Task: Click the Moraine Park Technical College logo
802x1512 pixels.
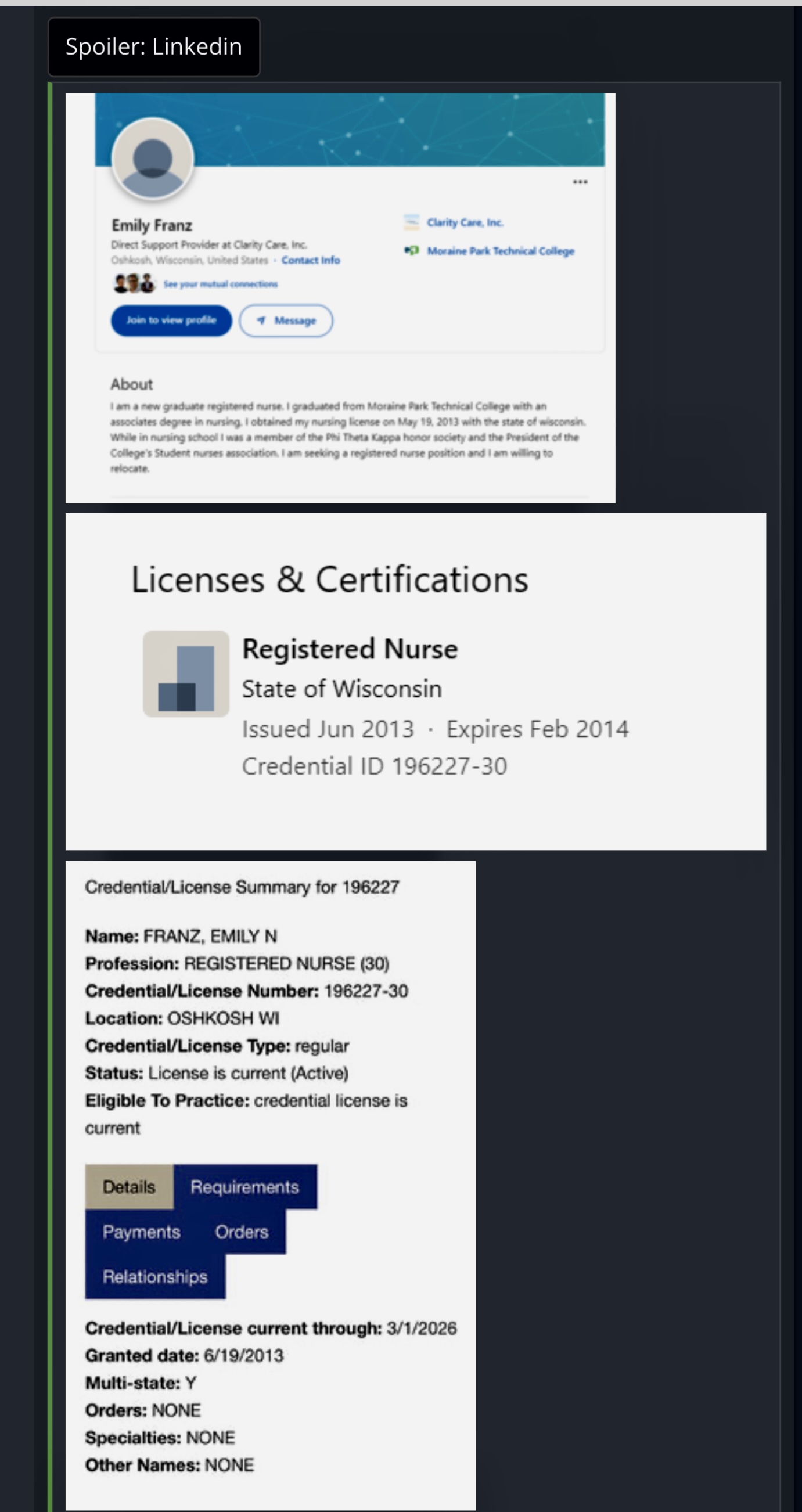Action: (412, 251)
